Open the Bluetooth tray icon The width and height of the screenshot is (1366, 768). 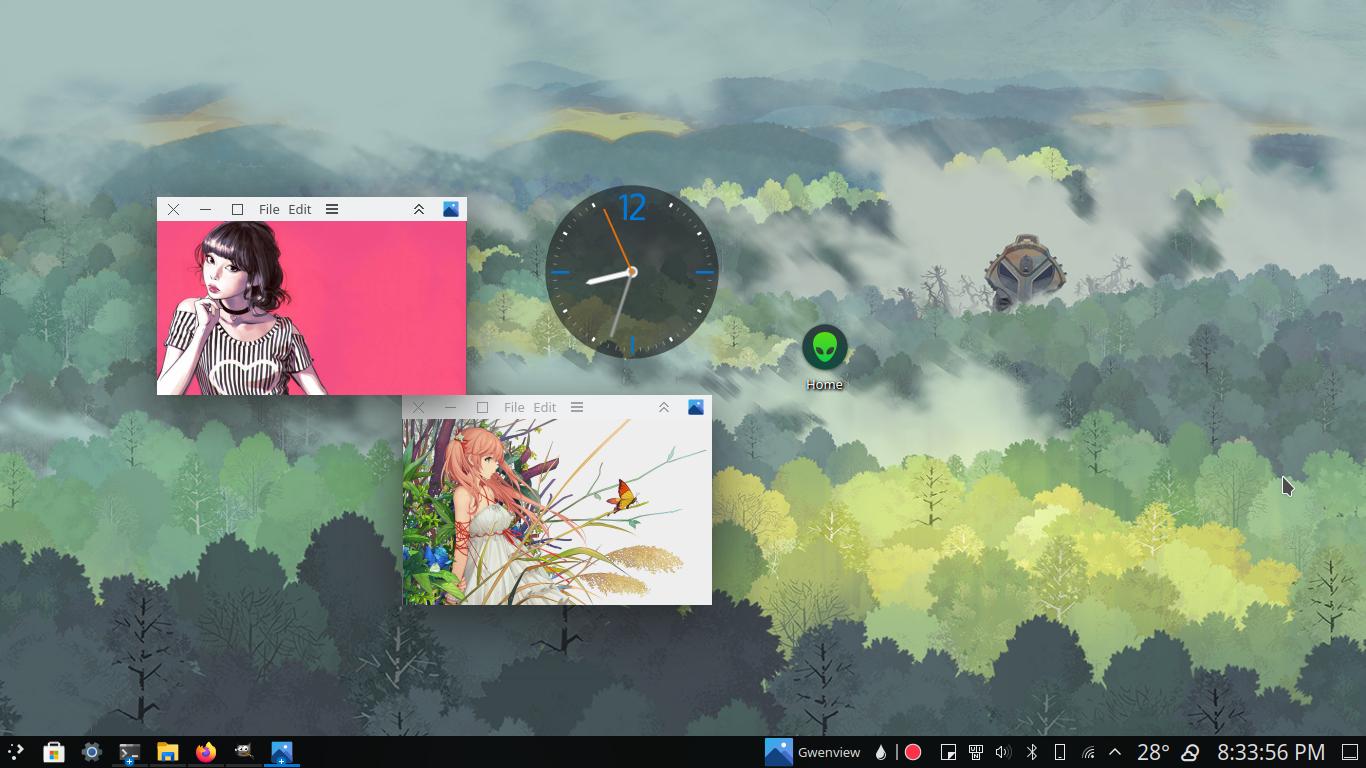[1032, 752]
